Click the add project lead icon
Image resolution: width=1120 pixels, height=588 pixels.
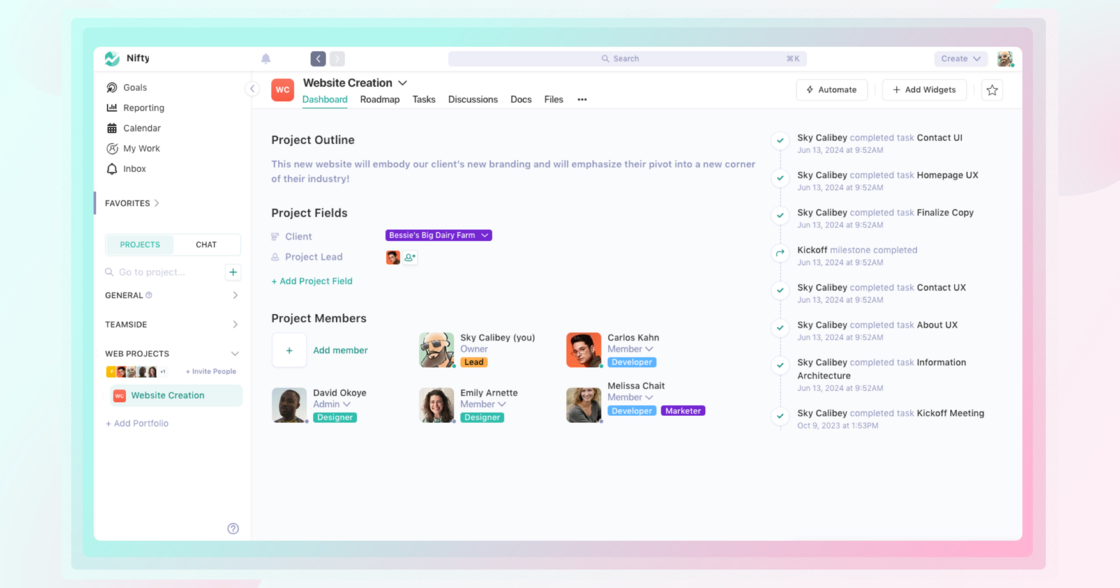click(410, 258)
